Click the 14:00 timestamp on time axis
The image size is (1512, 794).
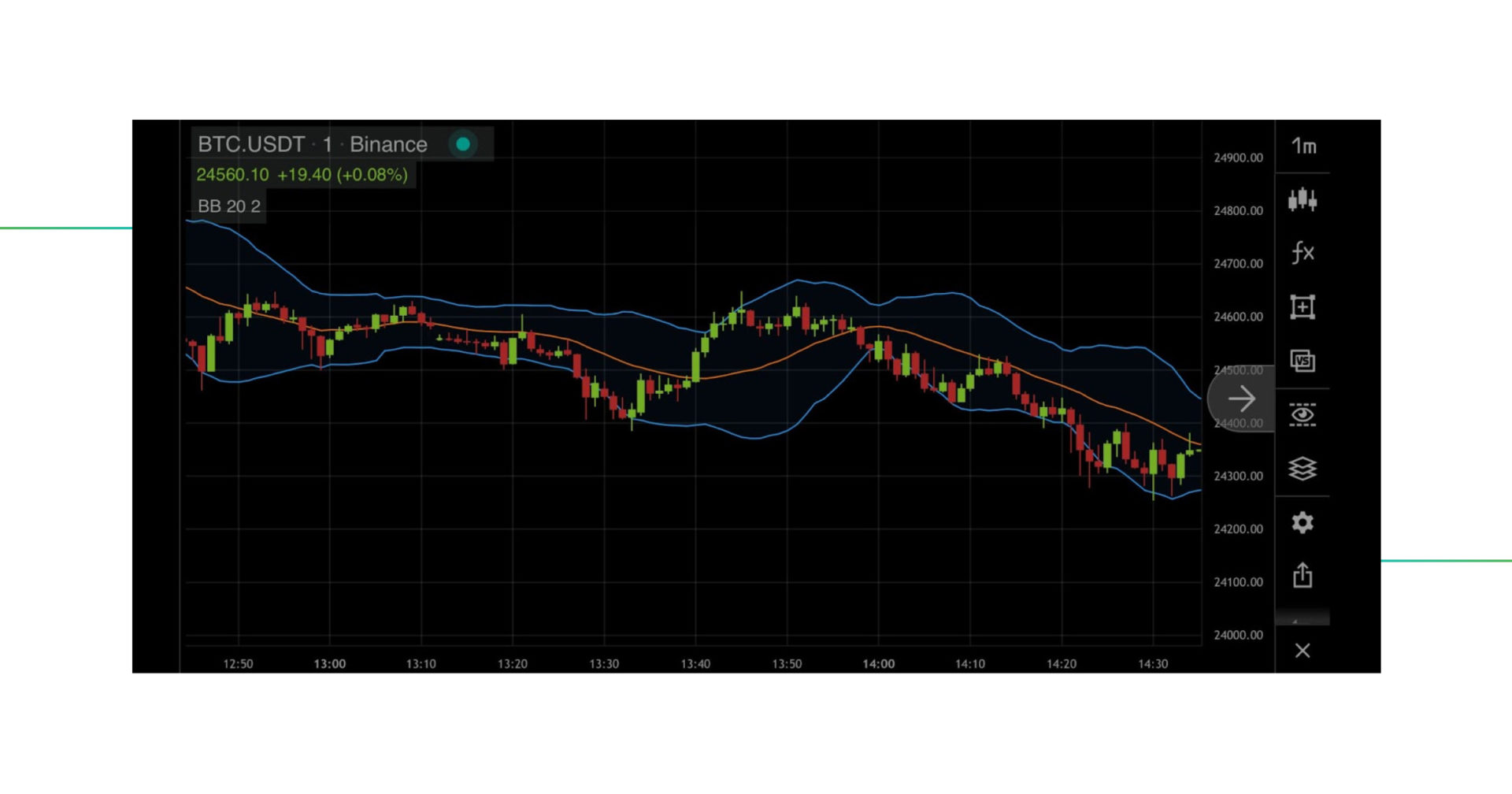click(880, 663)
